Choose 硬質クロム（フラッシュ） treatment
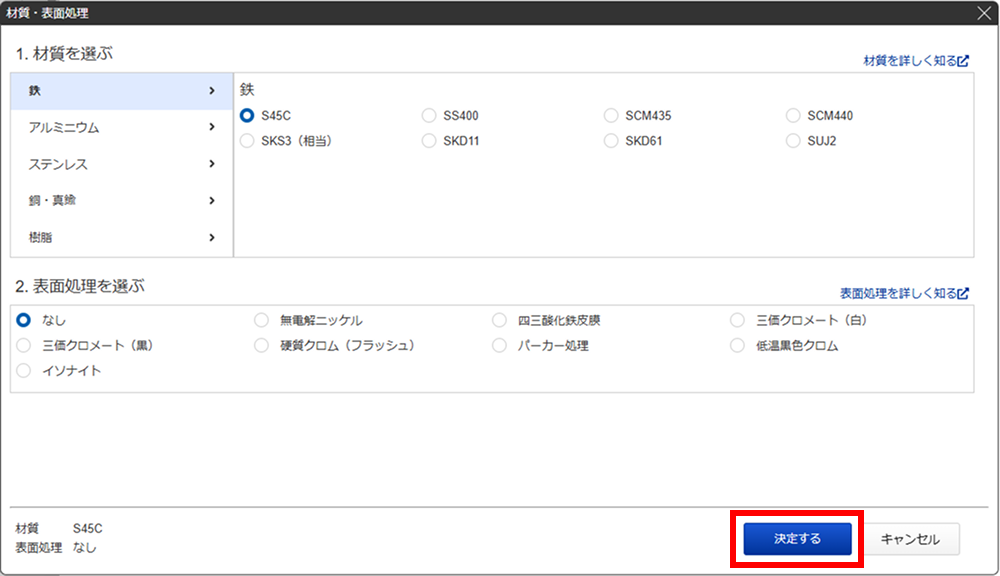Image resolution: width=1000 pixels, height=576 pixels. tap(261, 346)
